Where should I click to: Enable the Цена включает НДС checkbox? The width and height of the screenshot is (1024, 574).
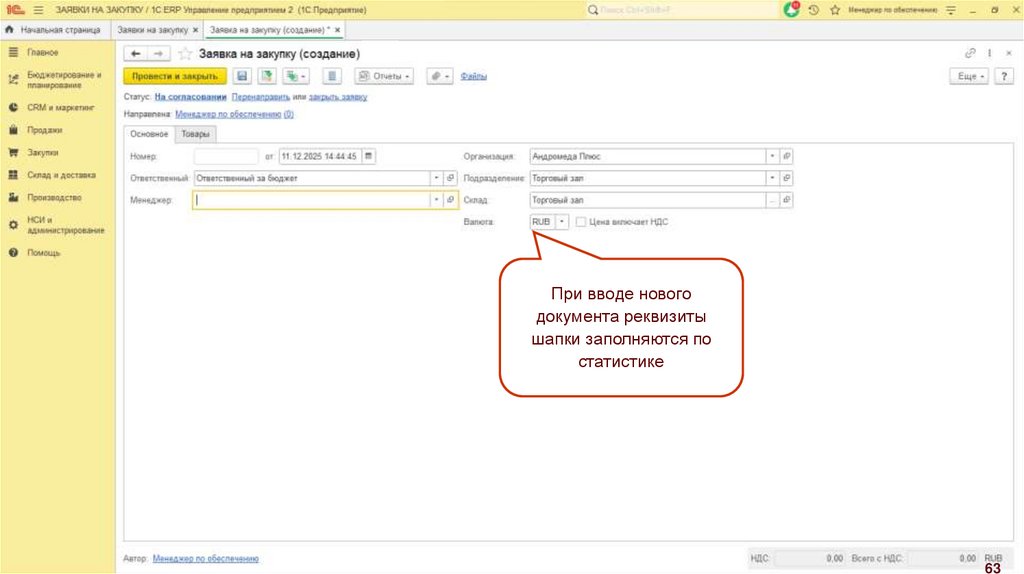click(581, 221)
